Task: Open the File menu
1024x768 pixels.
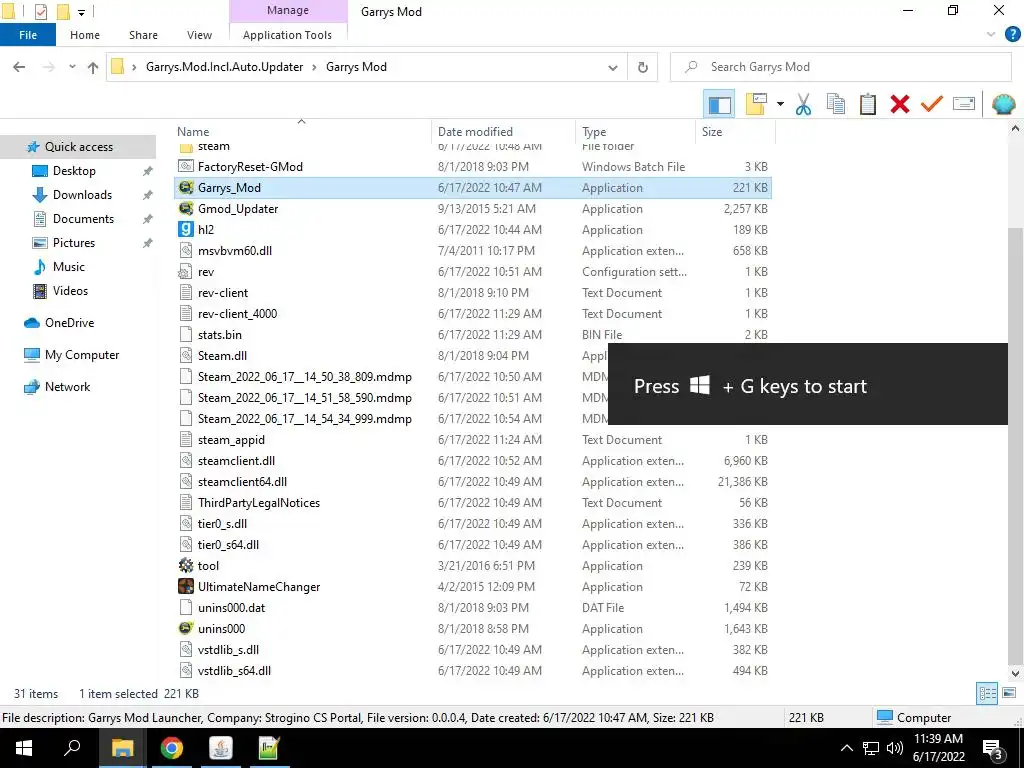Action: pos(28,35)
